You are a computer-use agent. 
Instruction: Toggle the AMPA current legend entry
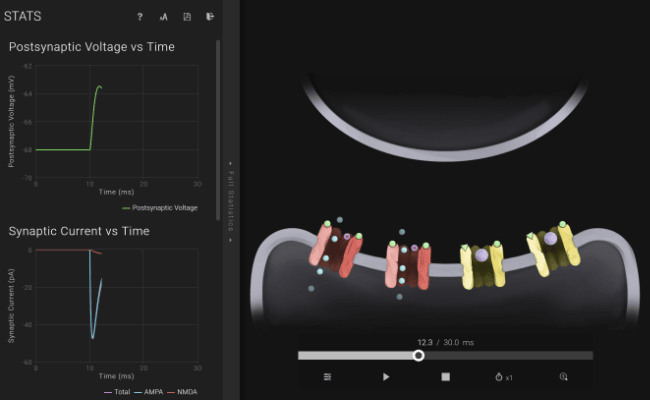coord(150,392)
